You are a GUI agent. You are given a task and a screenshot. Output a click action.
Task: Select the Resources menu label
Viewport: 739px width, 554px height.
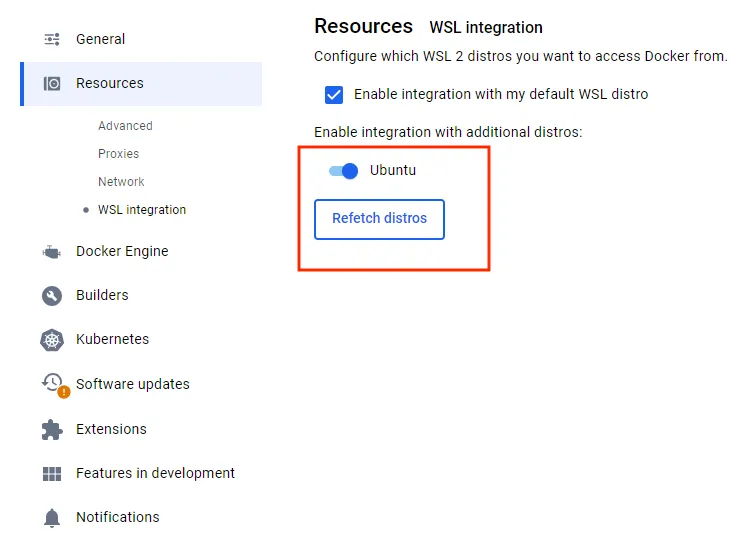click(110, 83)
